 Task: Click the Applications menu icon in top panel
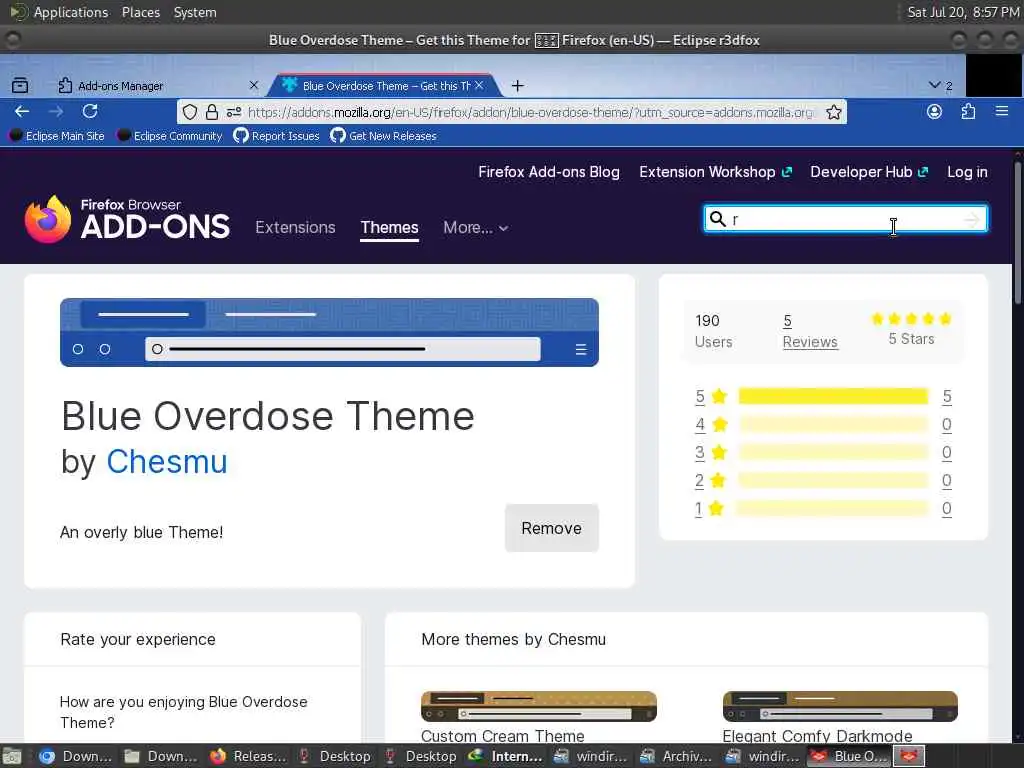[x=18, y=12]
